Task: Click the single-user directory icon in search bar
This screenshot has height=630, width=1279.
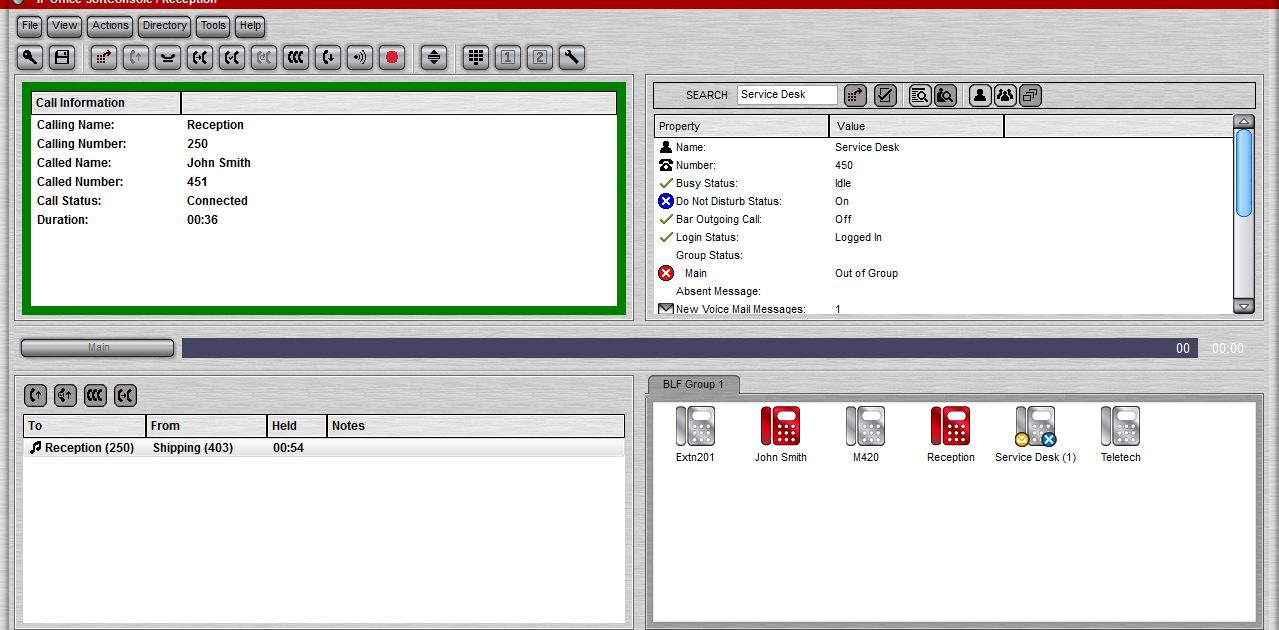Action: pos(980,95)
